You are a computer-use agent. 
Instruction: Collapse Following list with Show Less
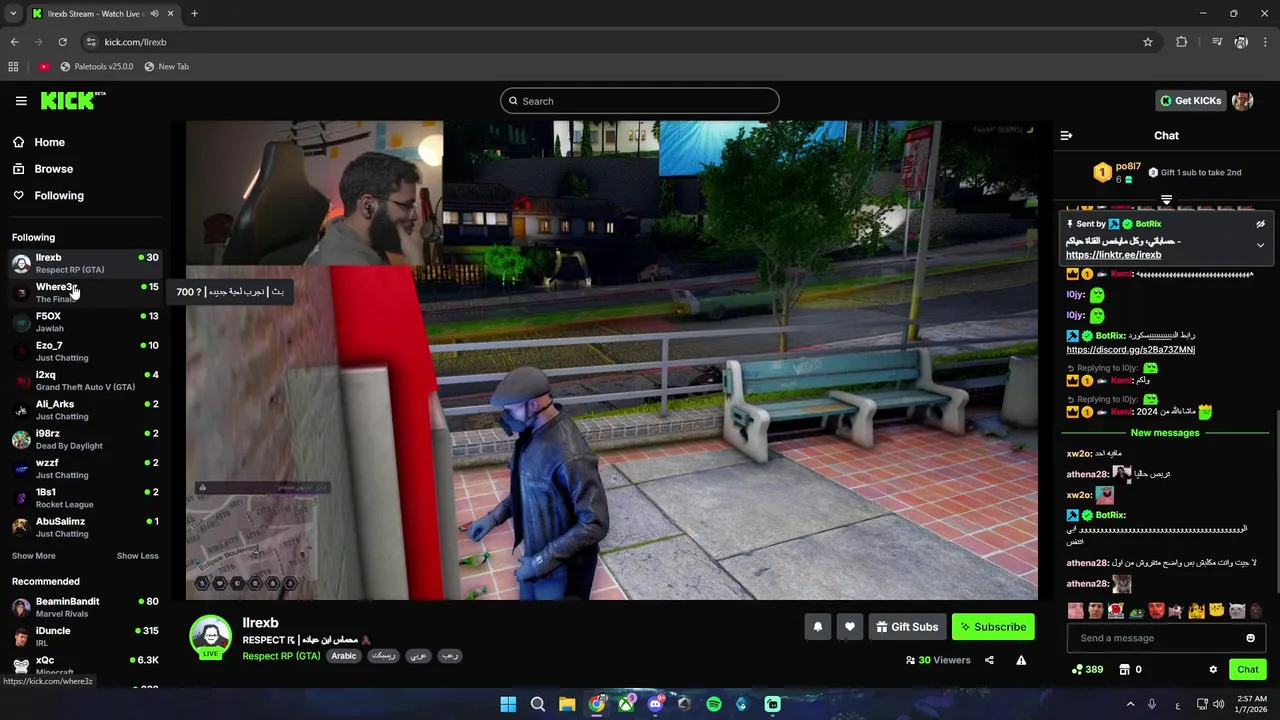[x=137, y=556]
